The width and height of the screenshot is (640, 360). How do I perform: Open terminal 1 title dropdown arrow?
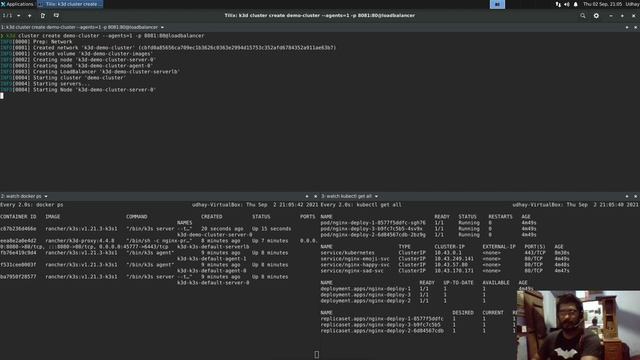pyautogui.click(x=162, y=27)
